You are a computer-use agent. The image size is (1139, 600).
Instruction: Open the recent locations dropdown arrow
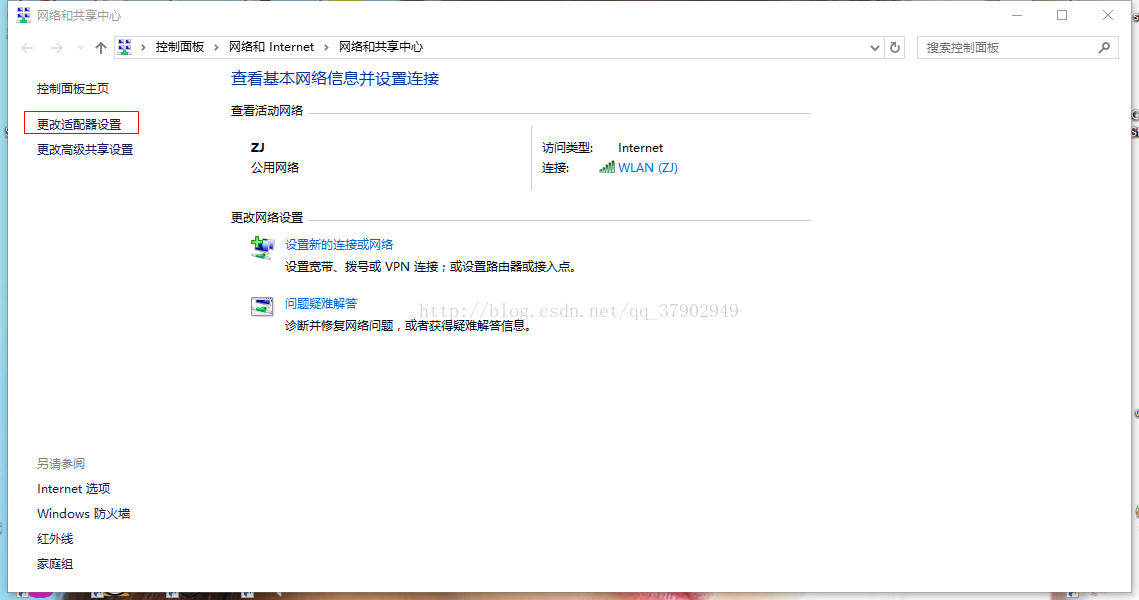coord(80,48)
